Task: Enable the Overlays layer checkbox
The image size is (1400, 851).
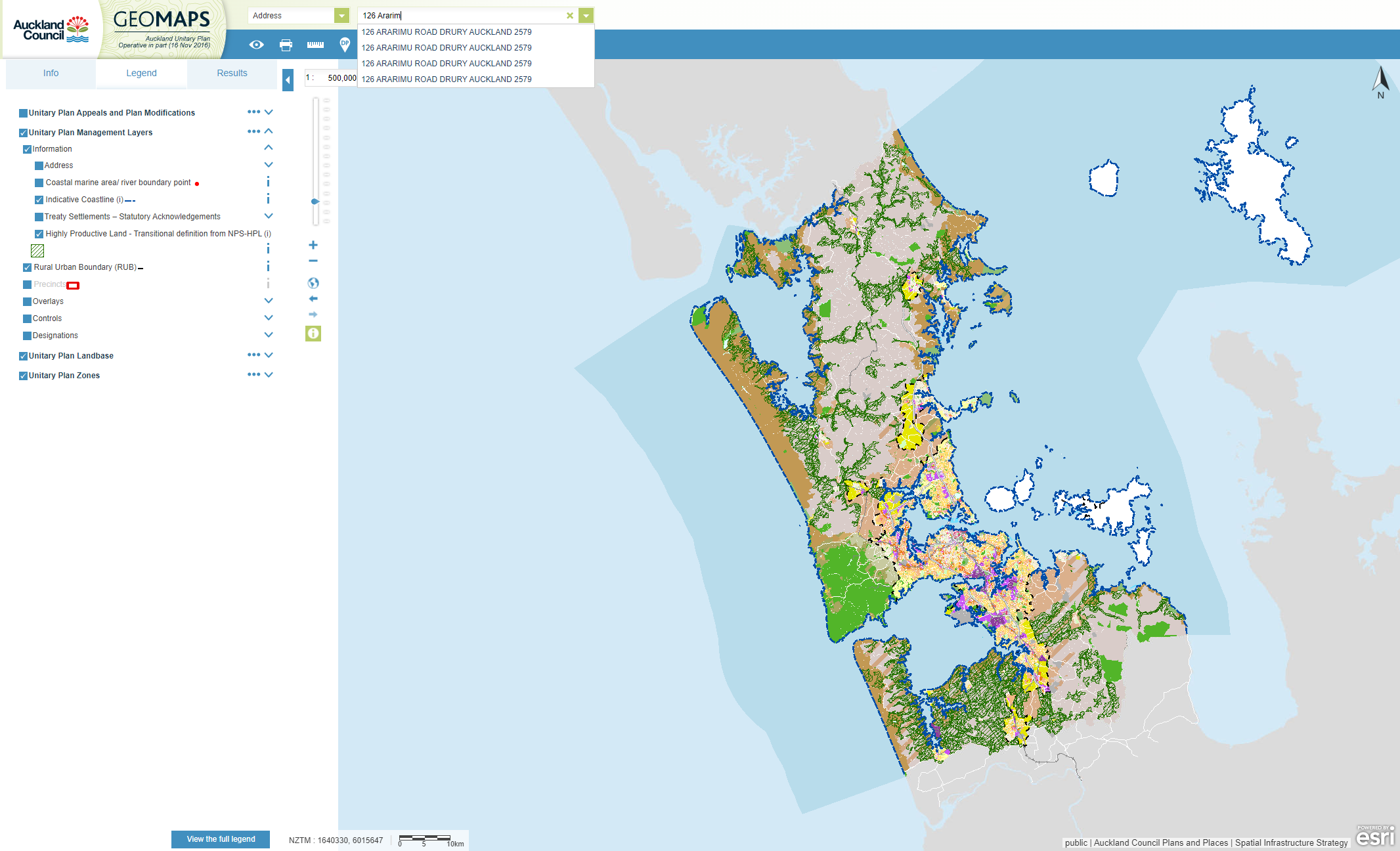Action: [x=28, y=301]
